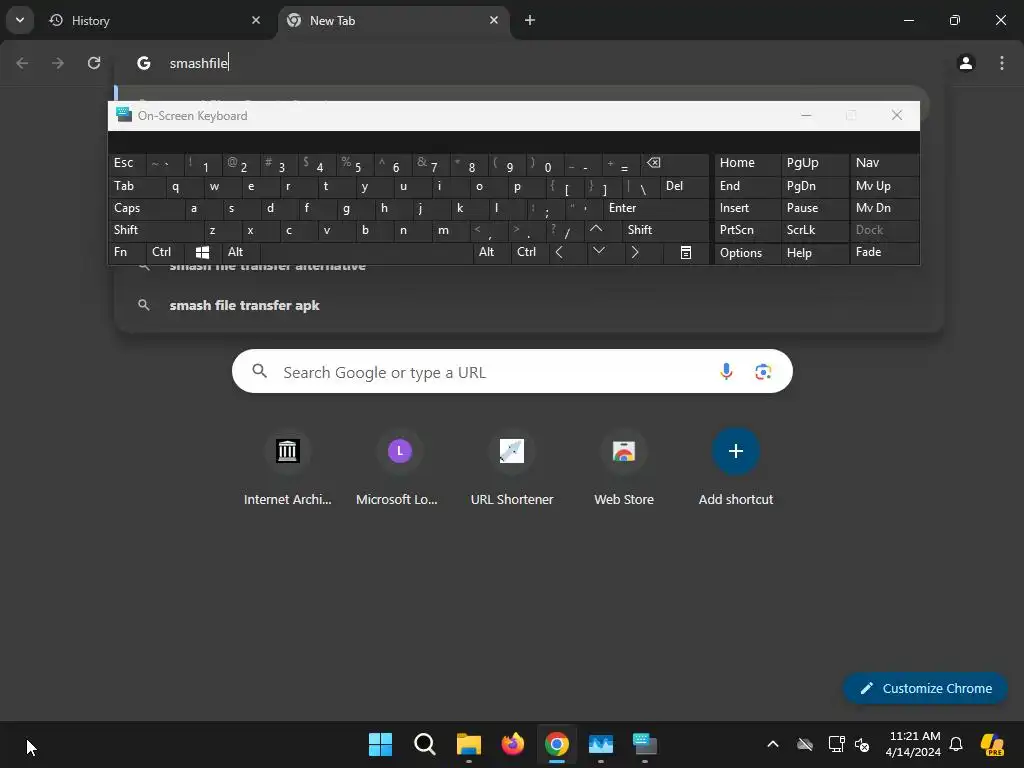
Task: Click the PrtScn key on the keyboard
Action: click(x=747, y=230)
